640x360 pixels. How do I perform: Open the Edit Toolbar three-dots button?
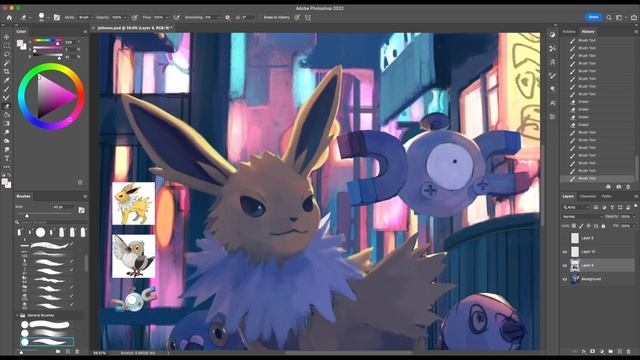7,167
